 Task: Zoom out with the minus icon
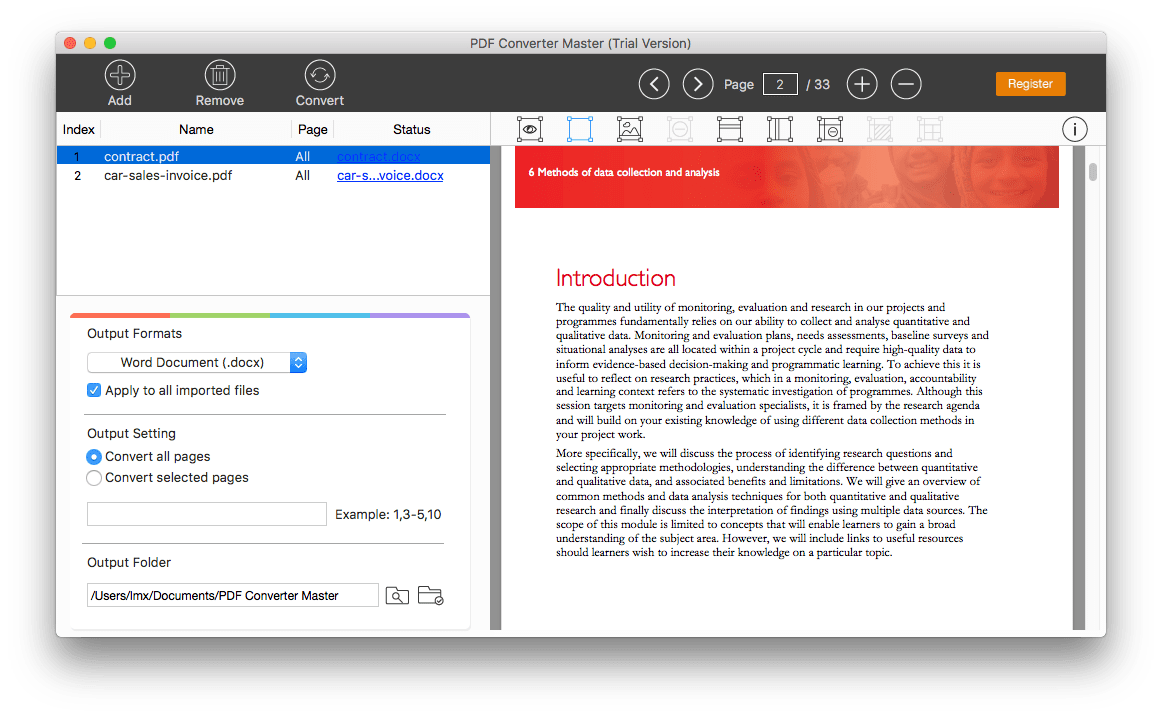coord(906,84)
